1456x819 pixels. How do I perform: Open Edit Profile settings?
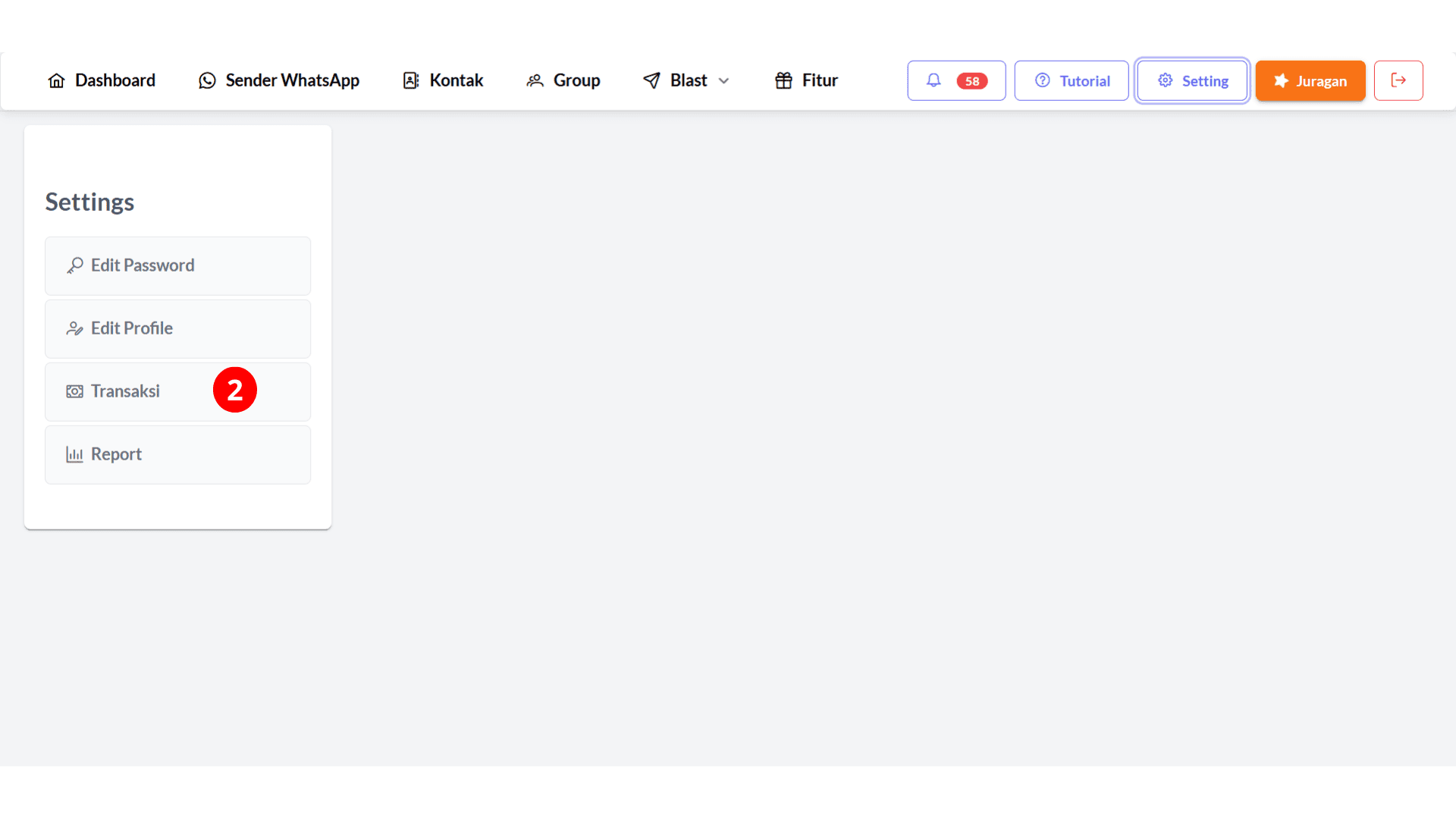click(x=177, y=328)
